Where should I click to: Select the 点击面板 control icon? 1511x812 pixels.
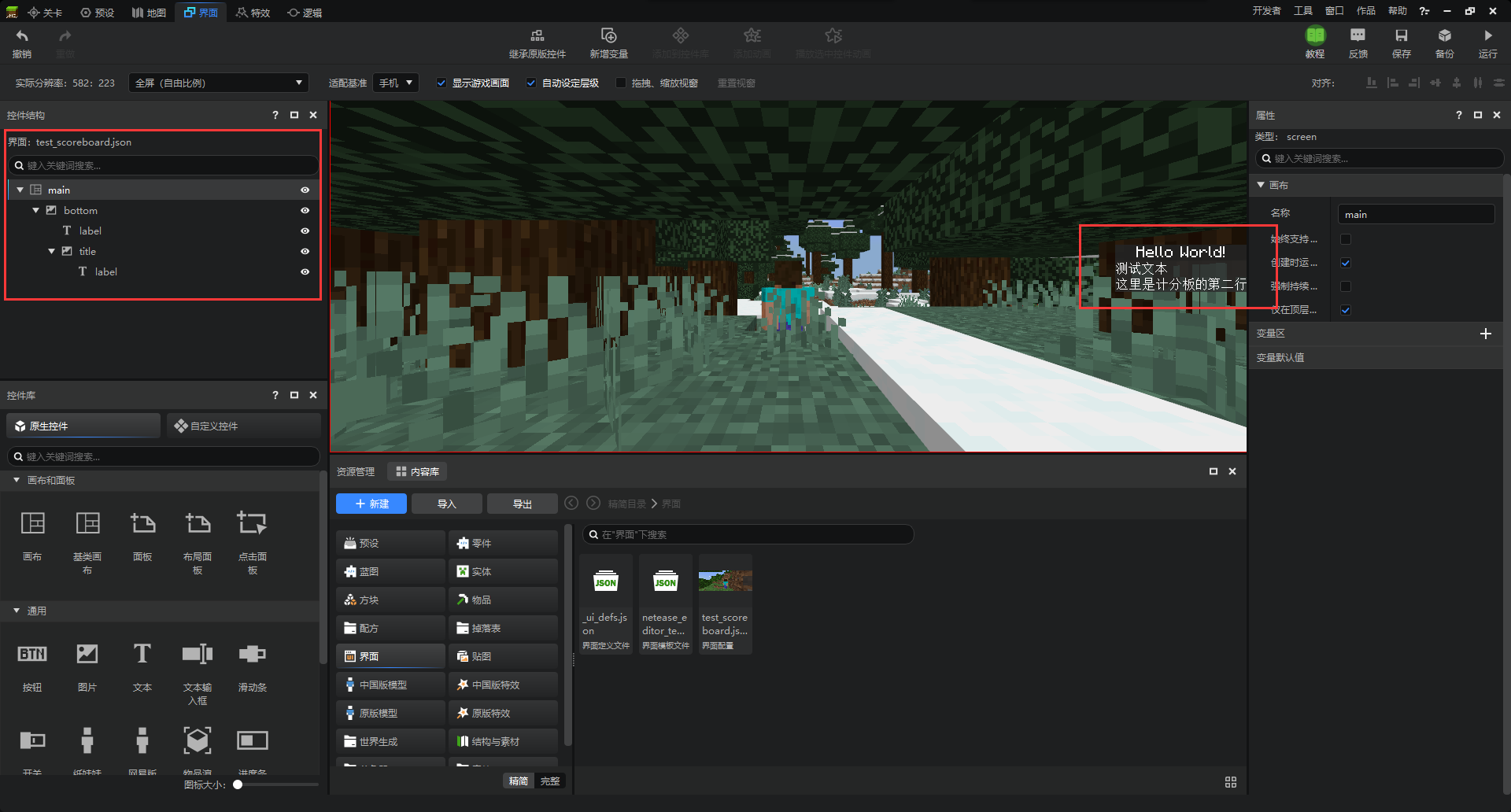253,523
